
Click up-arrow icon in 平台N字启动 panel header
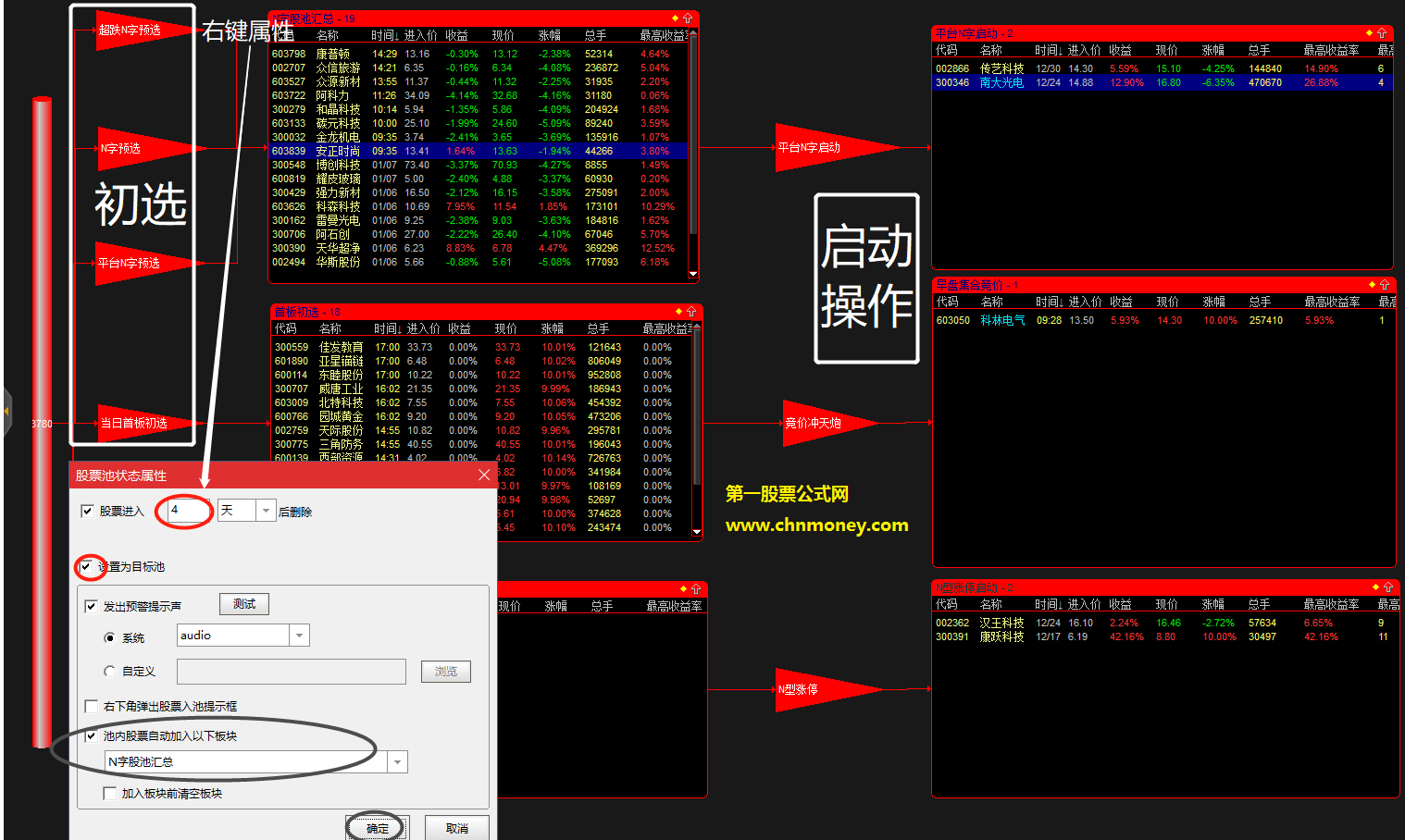[x=1383, y=32]
